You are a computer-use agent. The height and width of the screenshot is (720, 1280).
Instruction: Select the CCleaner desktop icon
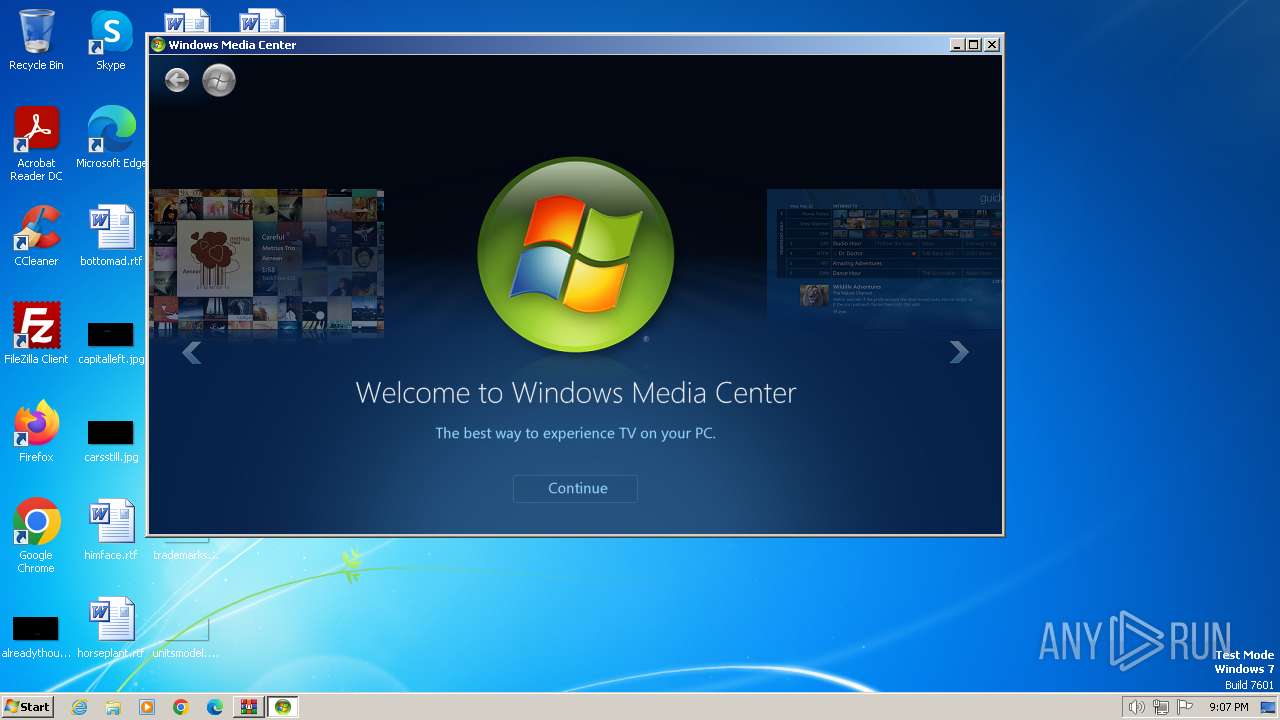36,236
